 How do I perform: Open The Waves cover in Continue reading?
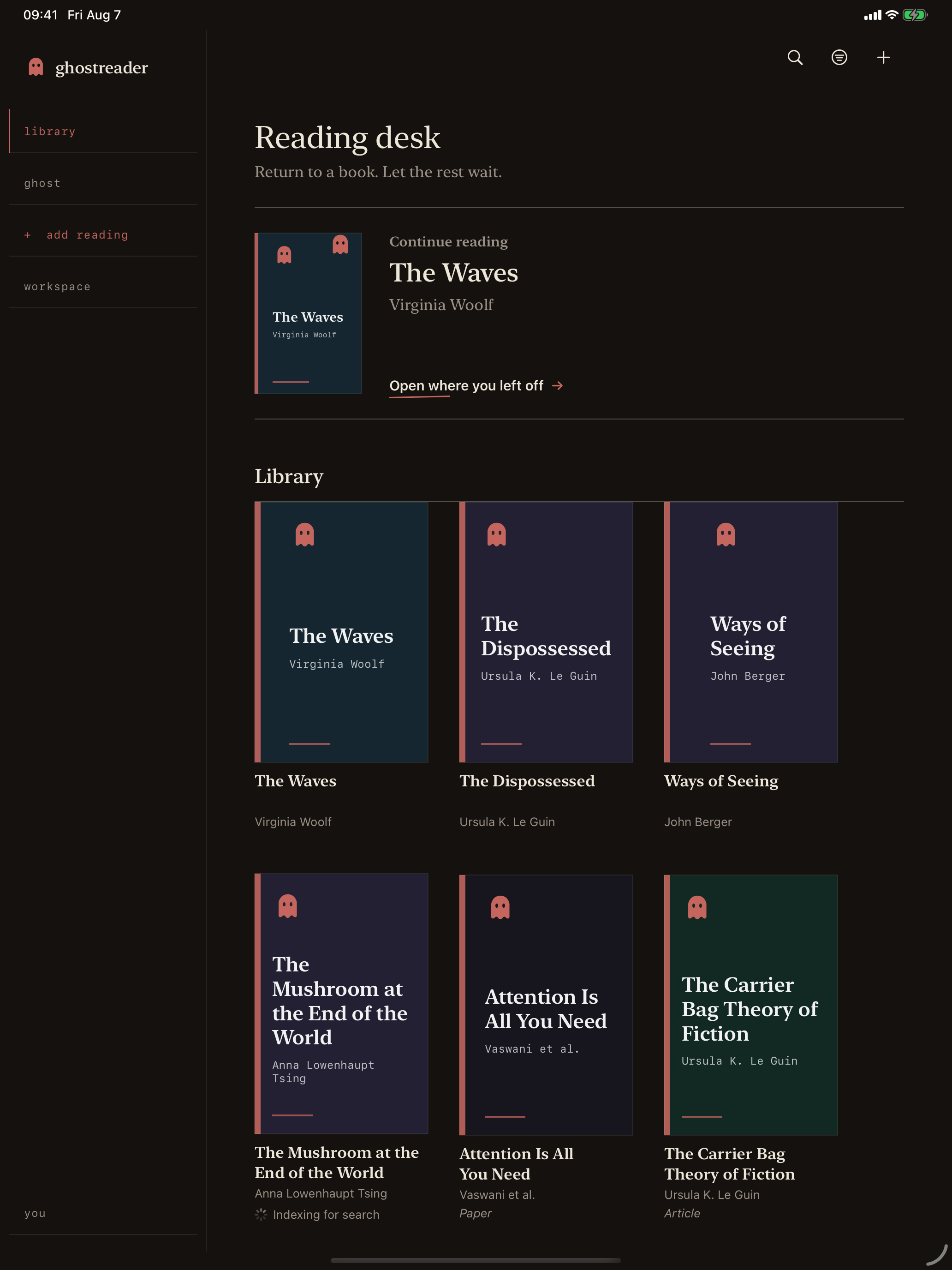click(308, 313)
